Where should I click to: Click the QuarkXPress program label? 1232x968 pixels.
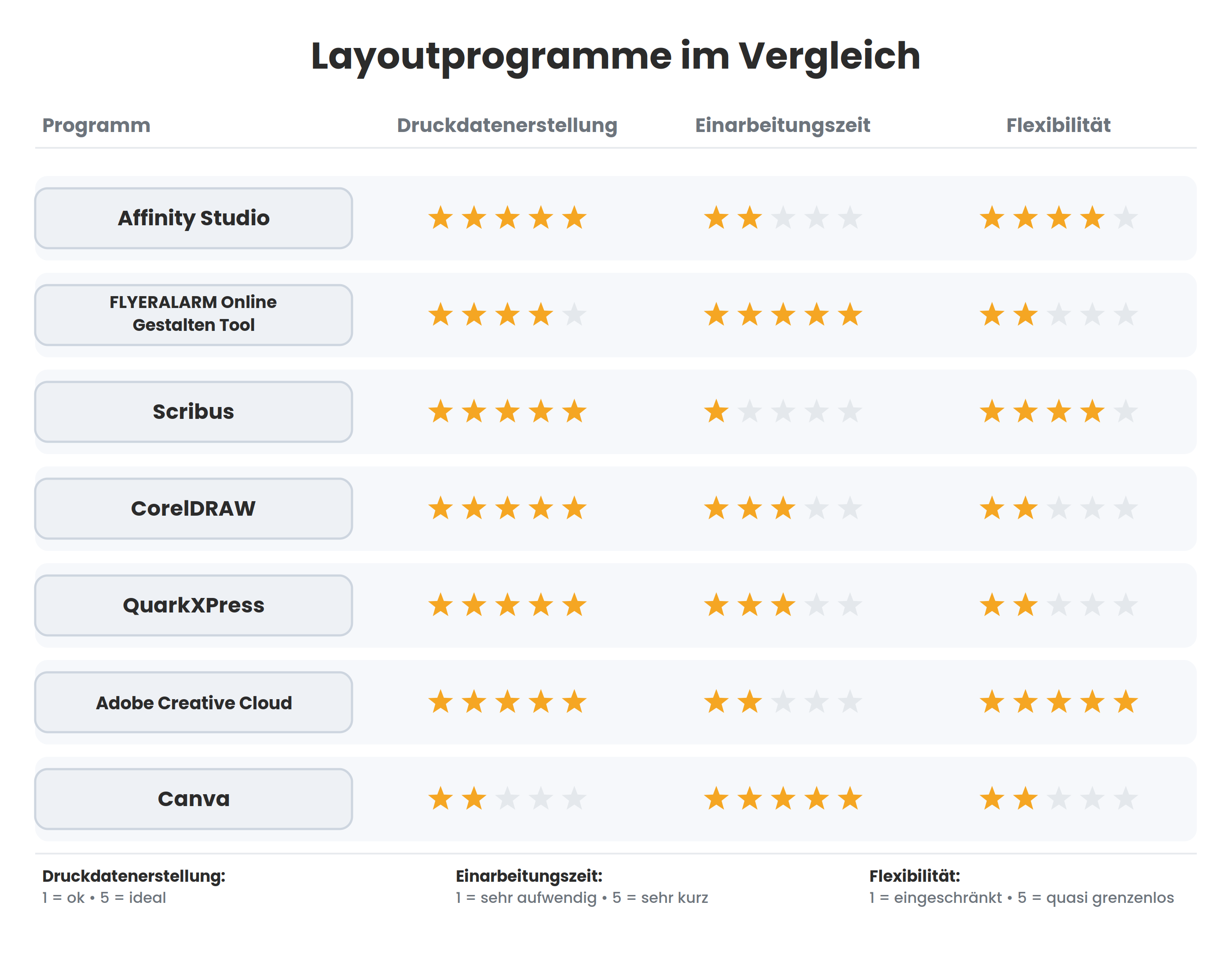[x=193, y=605]
